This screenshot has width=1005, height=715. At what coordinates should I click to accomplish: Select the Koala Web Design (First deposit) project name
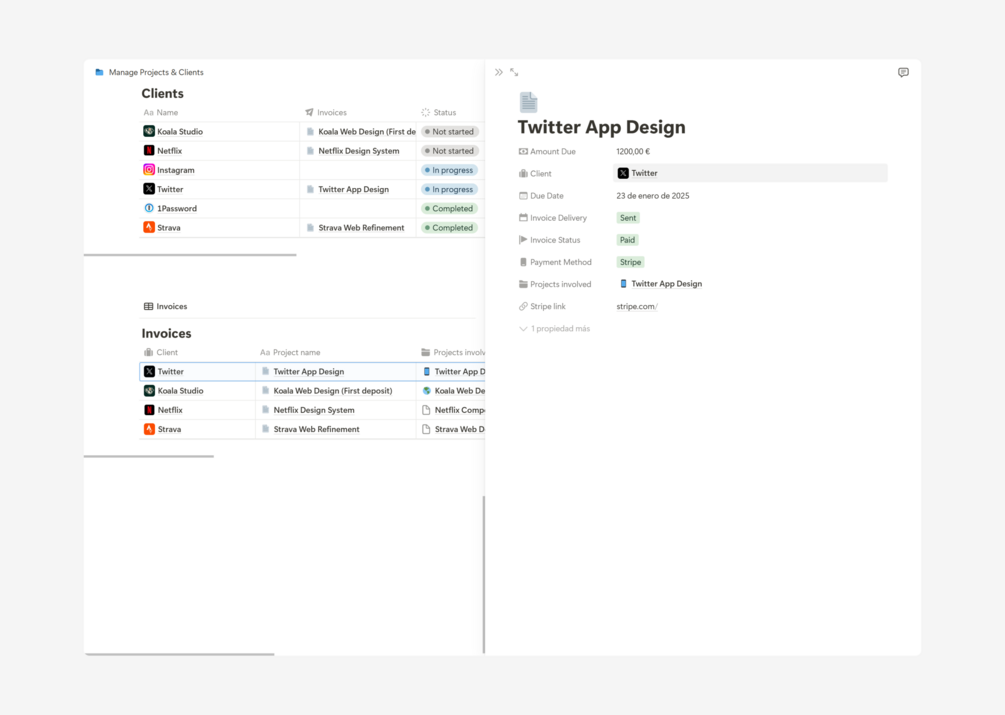(x=333, y=391)
